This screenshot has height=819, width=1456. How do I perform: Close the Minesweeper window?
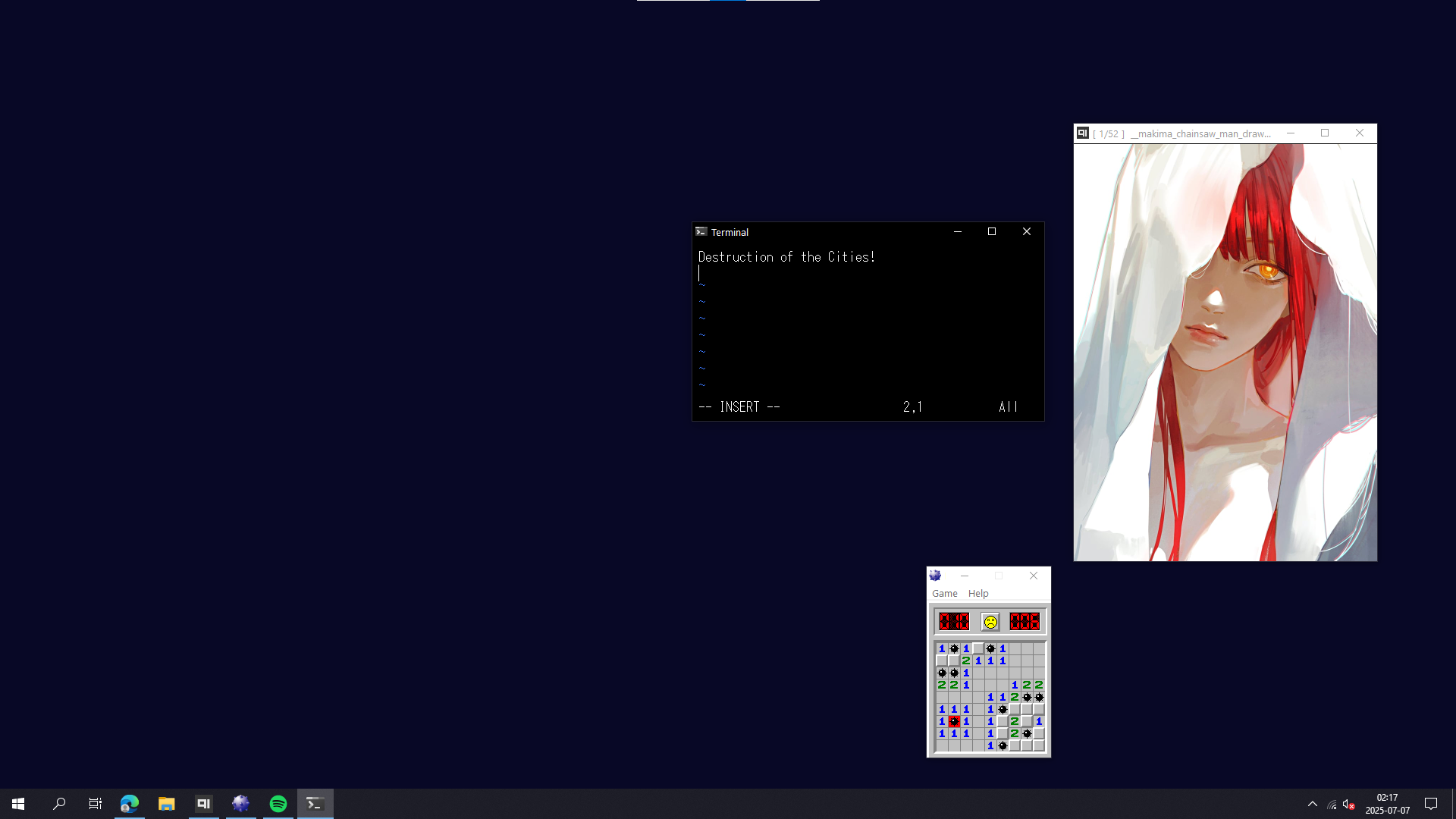pos(1034,576)
